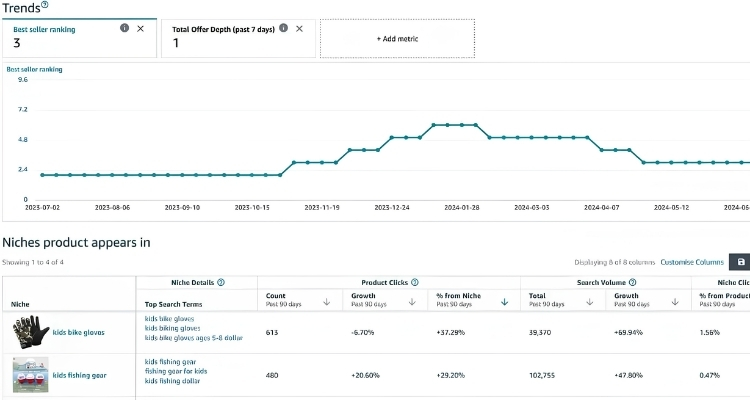Sort by Product Clicks Count column
The height and width of the screenshot is (400, 750).
tap(327, 302)
